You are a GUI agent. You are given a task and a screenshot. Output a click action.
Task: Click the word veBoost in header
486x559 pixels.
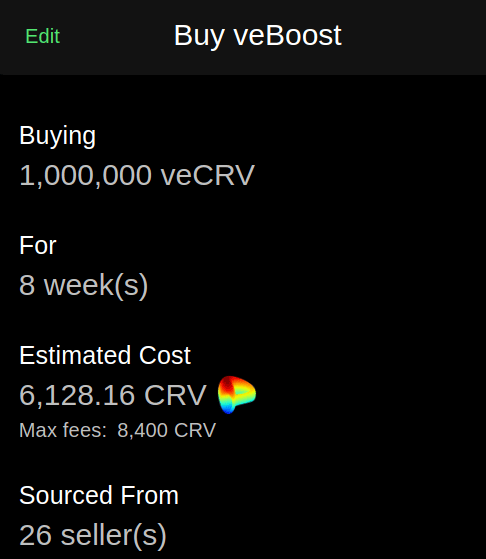287,35
